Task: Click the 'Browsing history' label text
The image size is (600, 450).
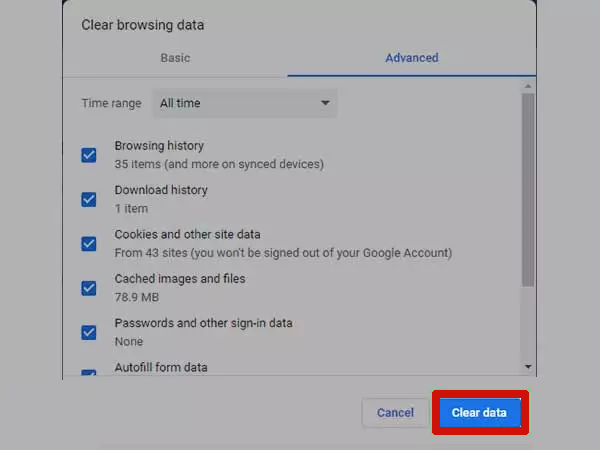Action: coord(160,146)
